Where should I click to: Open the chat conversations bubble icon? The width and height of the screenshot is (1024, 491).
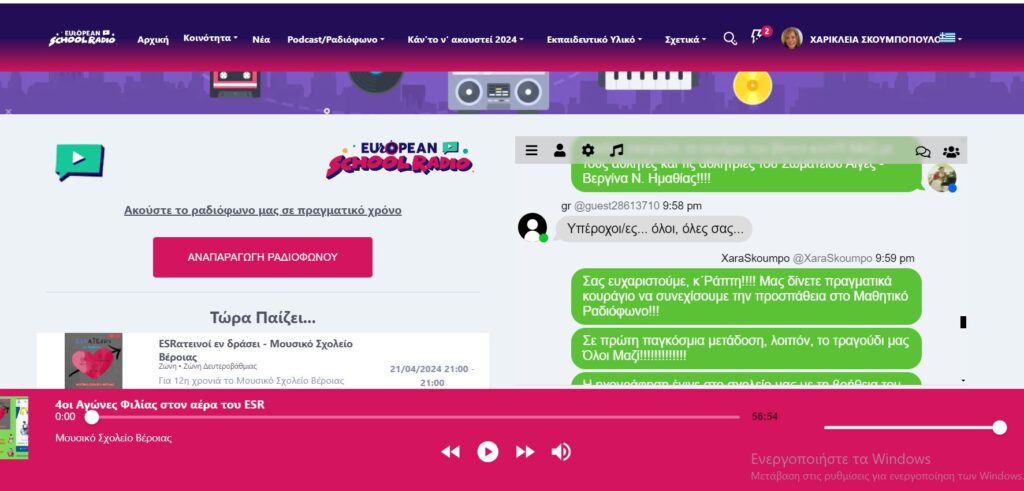pyautogui.click(x=922, y=152)
